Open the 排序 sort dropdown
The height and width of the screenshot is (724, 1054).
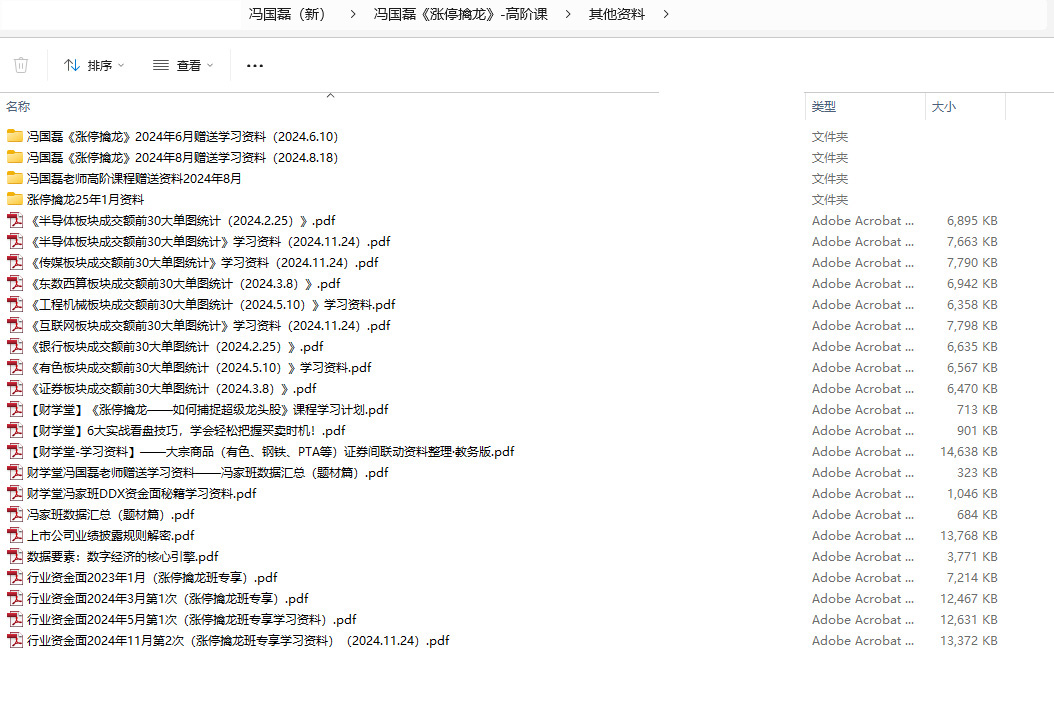coord(94,65)
